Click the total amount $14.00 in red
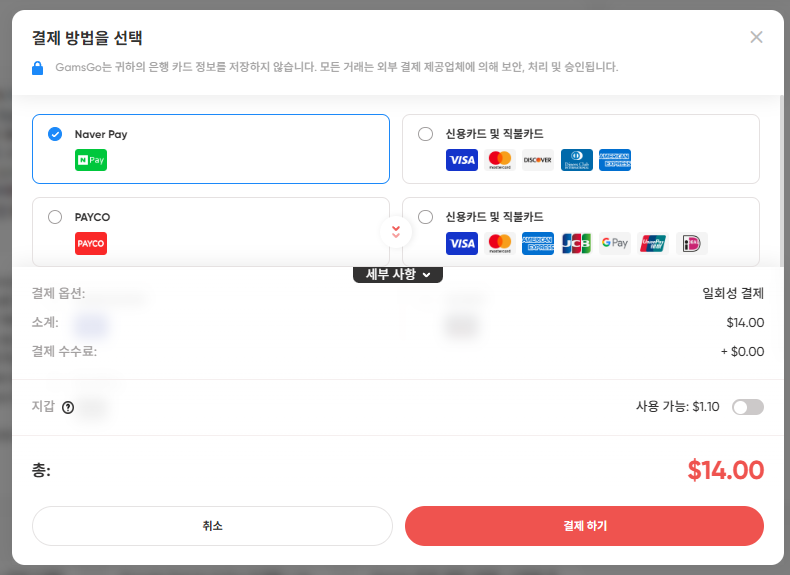This screenshot has width=790, height=575. click(726, 470)
